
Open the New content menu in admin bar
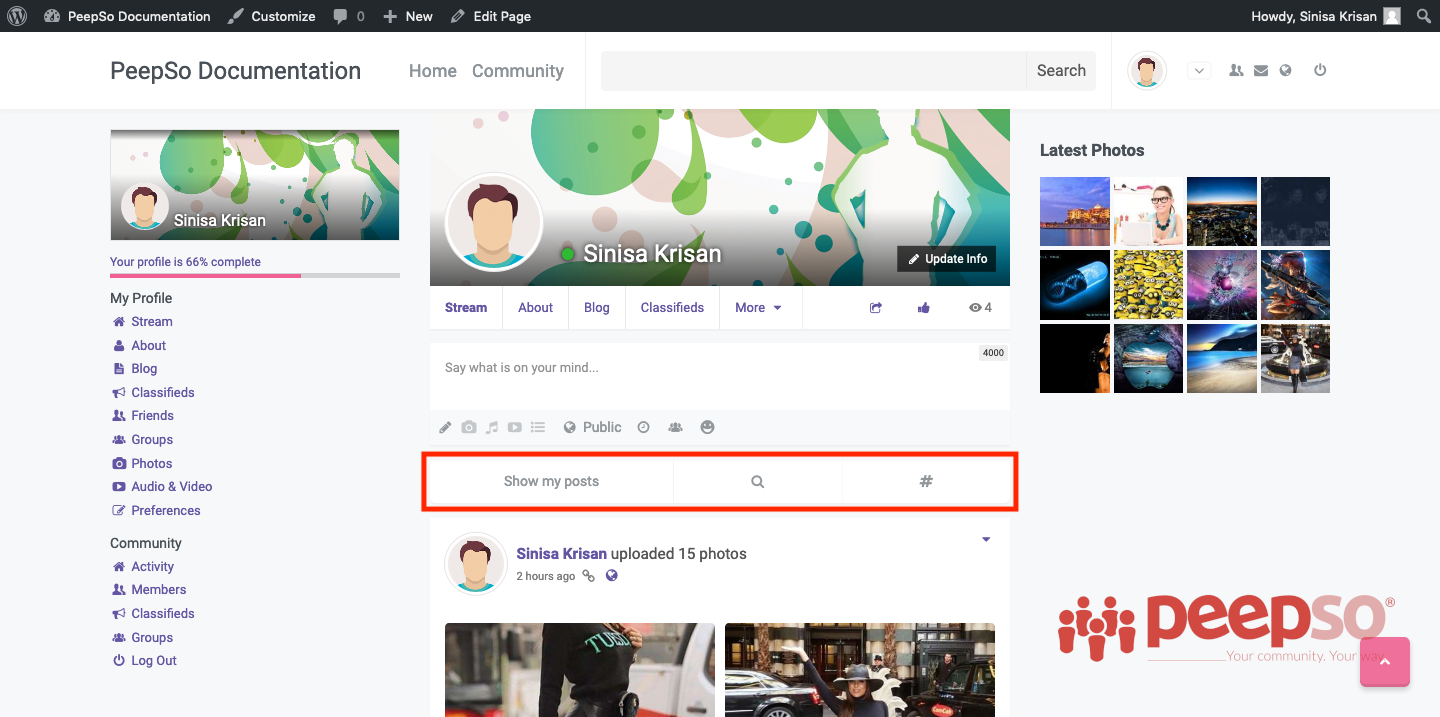click(x=408, y=16)
